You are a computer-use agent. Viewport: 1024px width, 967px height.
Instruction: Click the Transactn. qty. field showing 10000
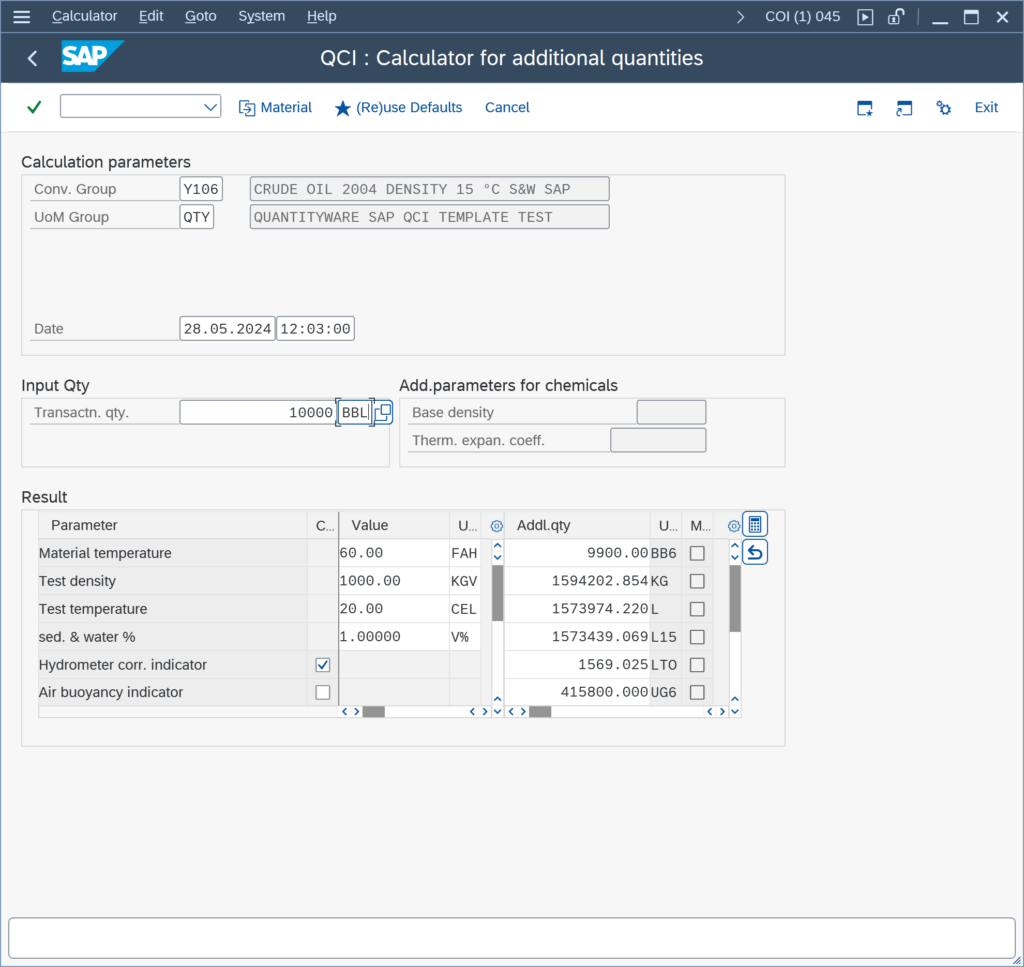[258, 413]
